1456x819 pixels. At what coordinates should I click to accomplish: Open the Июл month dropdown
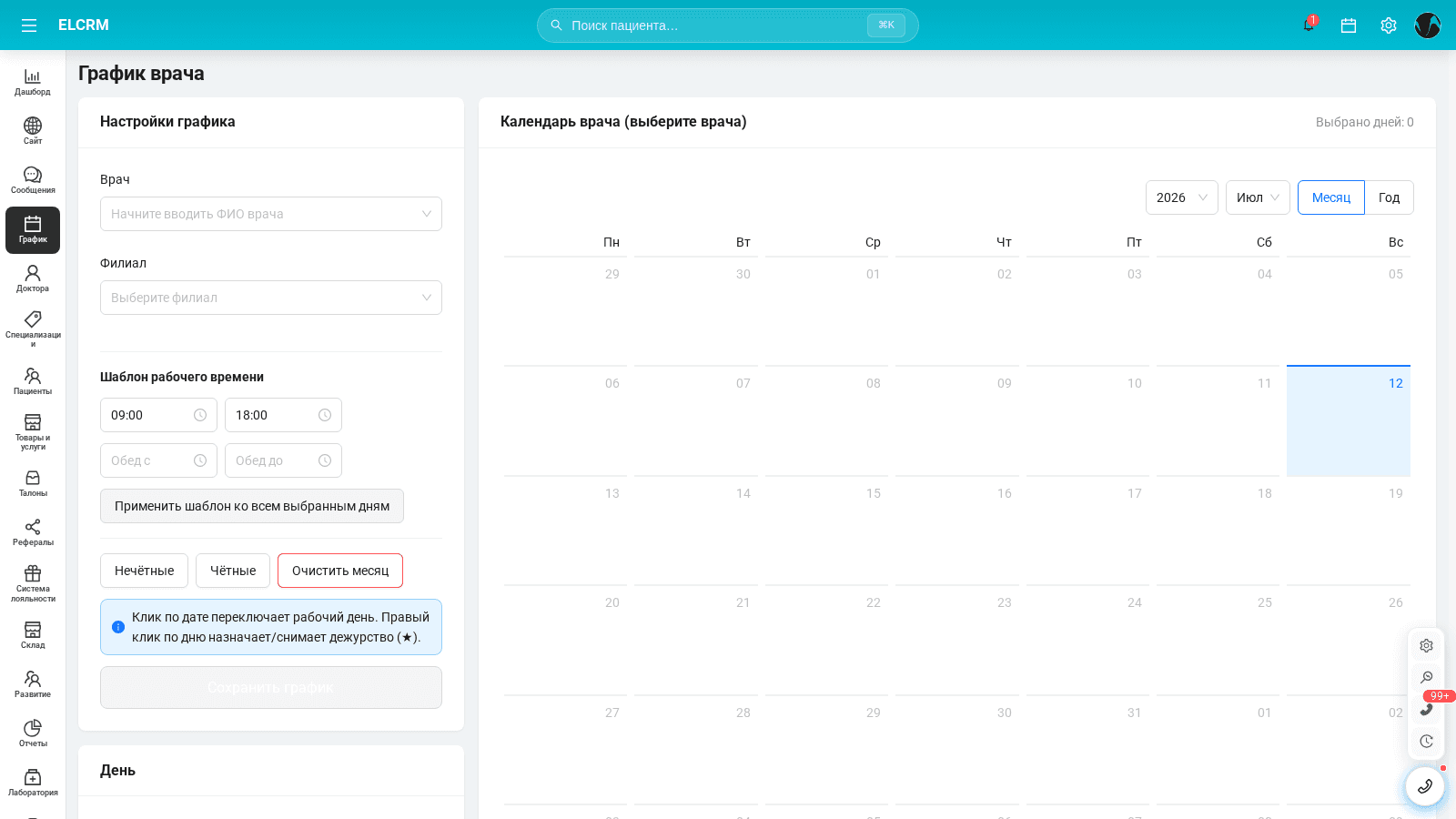pos(1258,197)
